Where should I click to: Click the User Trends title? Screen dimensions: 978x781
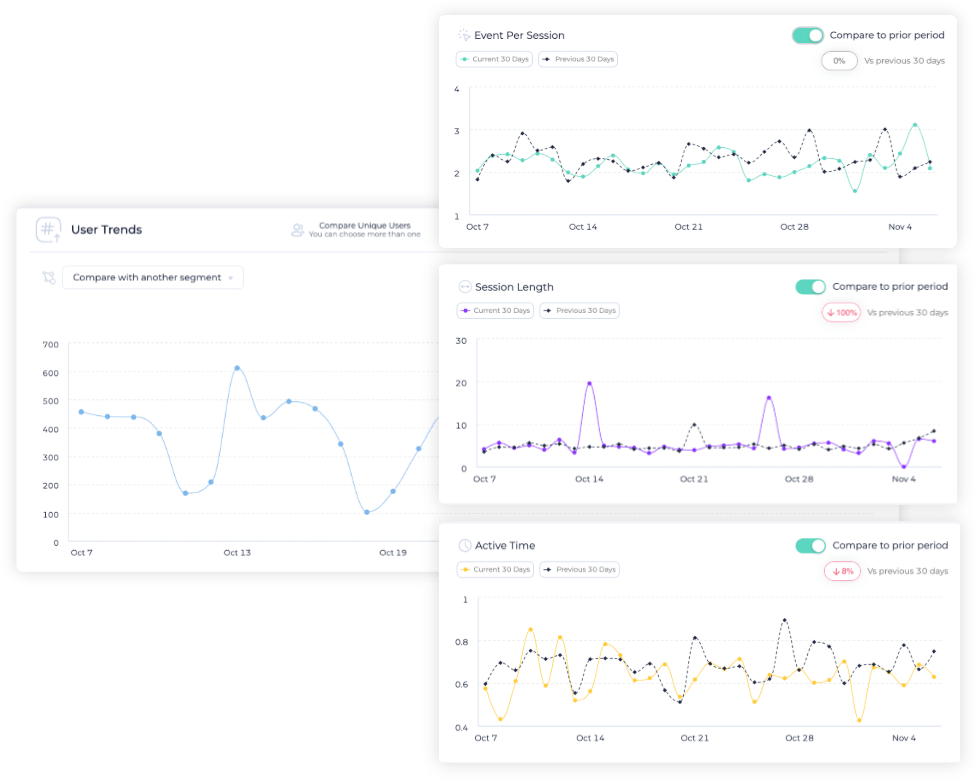[x=107, y=230]
